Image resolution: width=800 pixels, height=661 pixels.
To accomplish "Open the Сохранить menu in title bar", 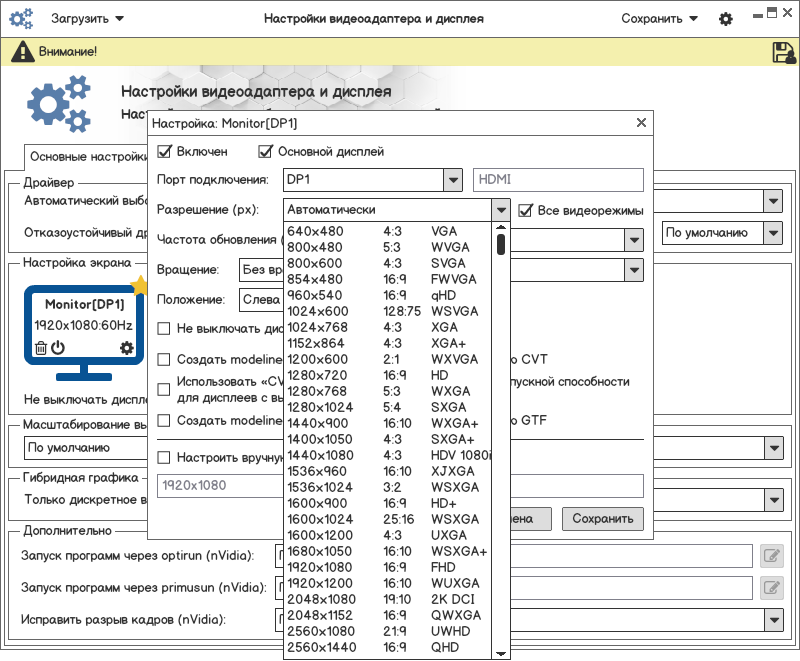I will [659, 19].
